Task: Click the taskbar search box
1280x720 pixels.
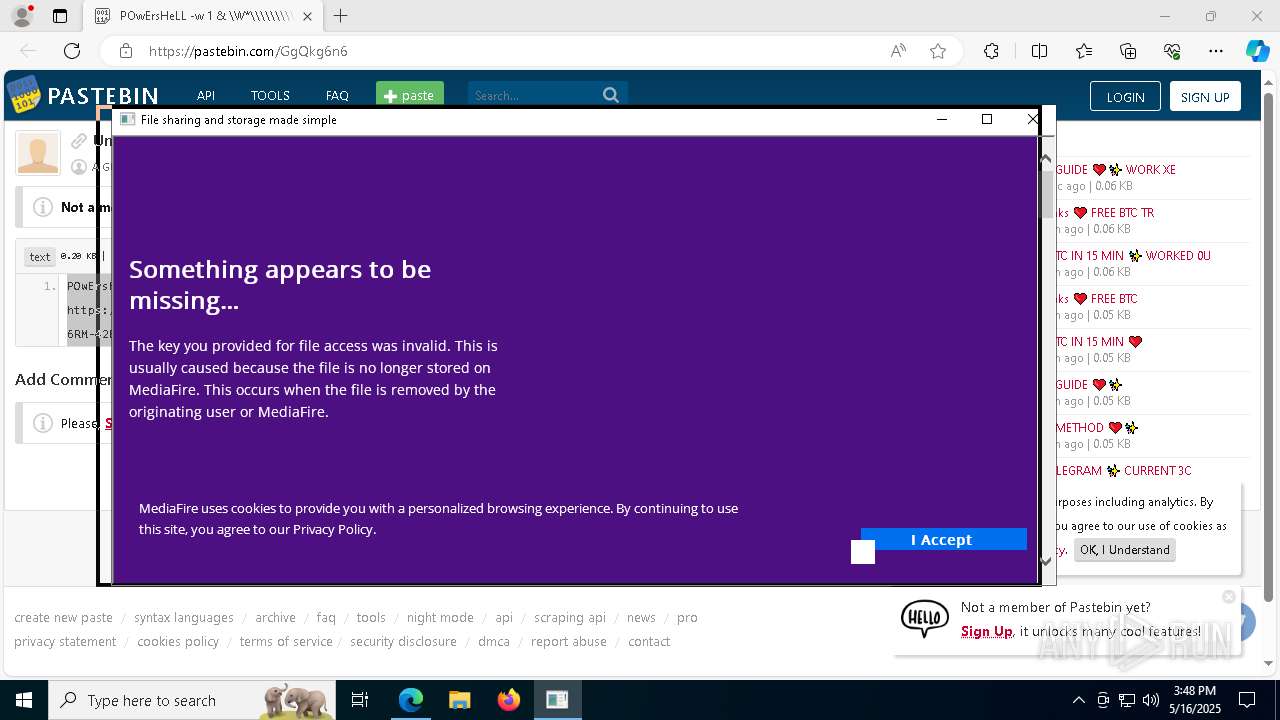Action: 193,700
